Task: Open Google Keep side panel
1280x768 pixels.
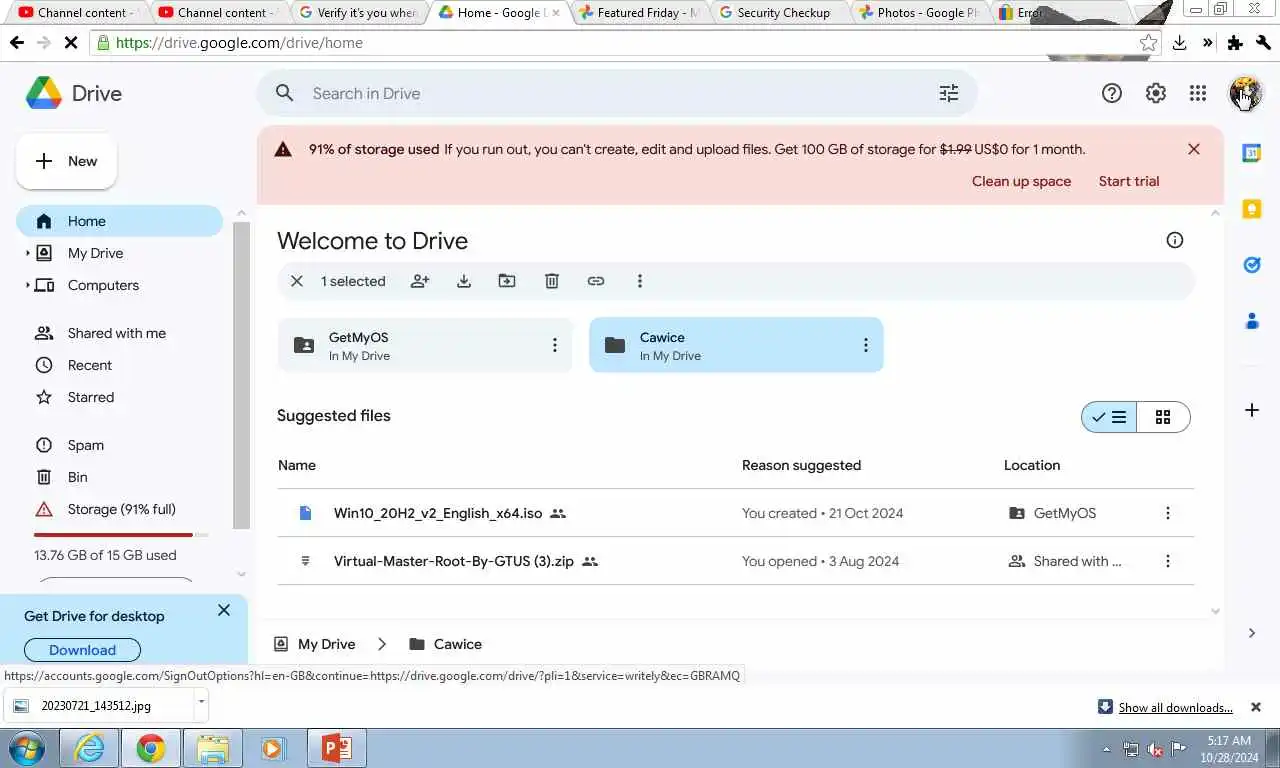Action: [1251, 209]
